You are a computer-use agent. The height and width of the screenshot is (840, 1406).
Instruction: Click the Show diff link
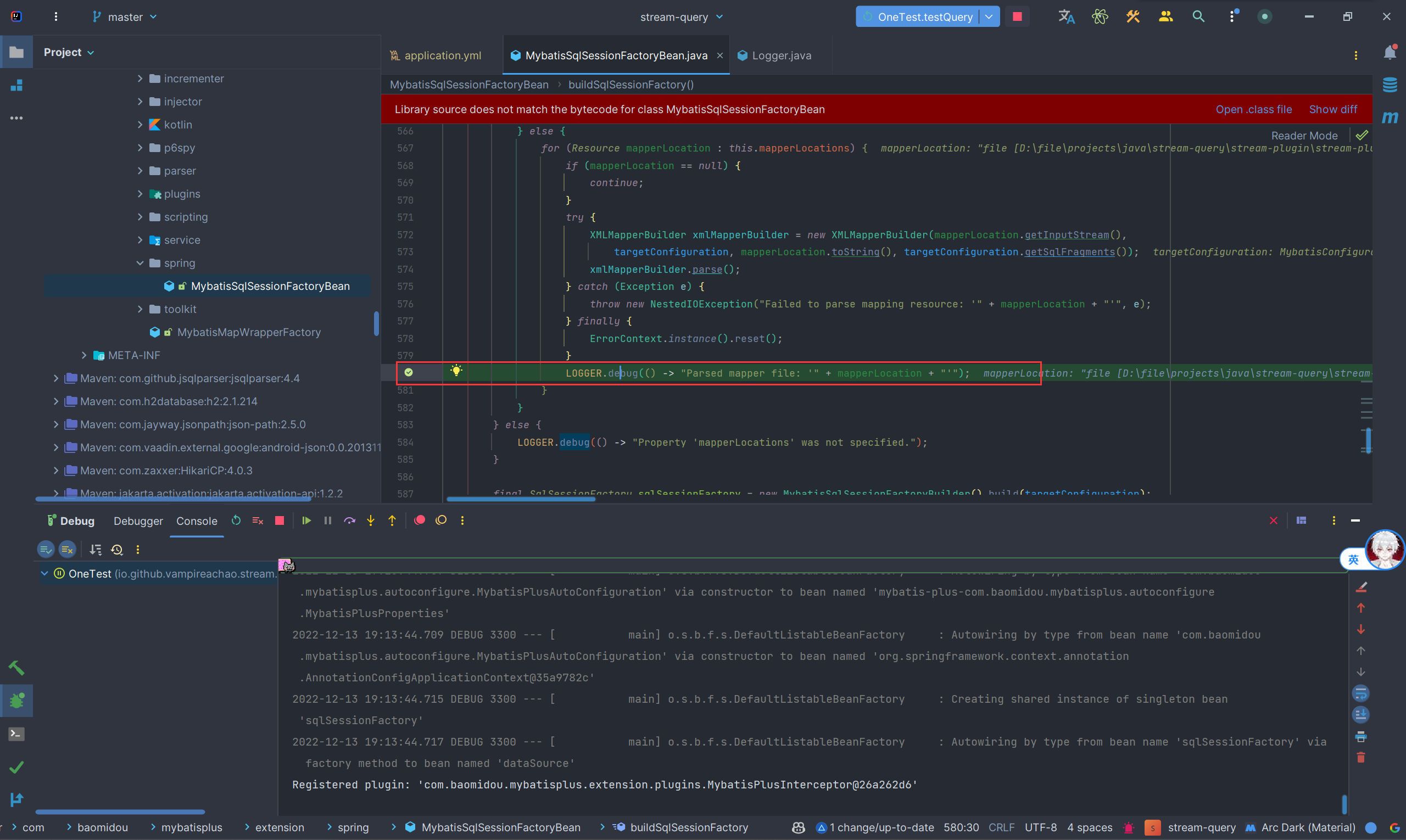[x=1332, y=109]
